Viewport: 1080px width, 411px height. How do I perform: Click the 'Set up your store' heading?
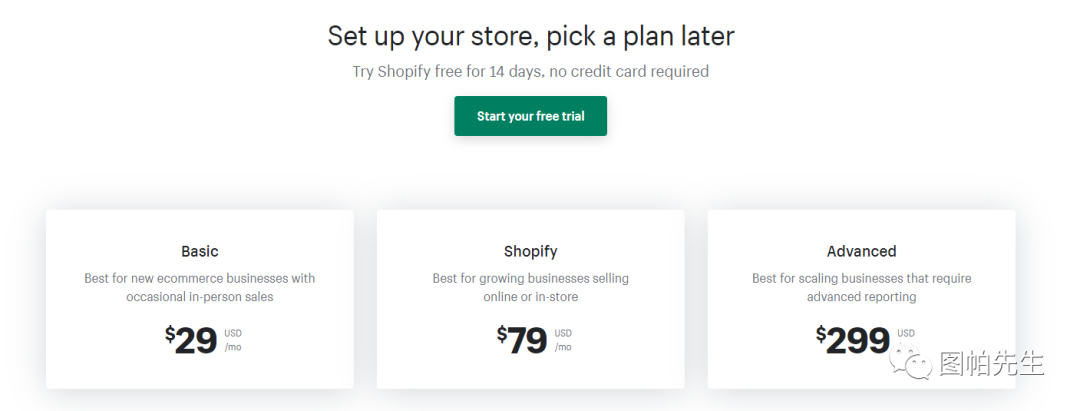pyautogui.click(x=530, y=37)
